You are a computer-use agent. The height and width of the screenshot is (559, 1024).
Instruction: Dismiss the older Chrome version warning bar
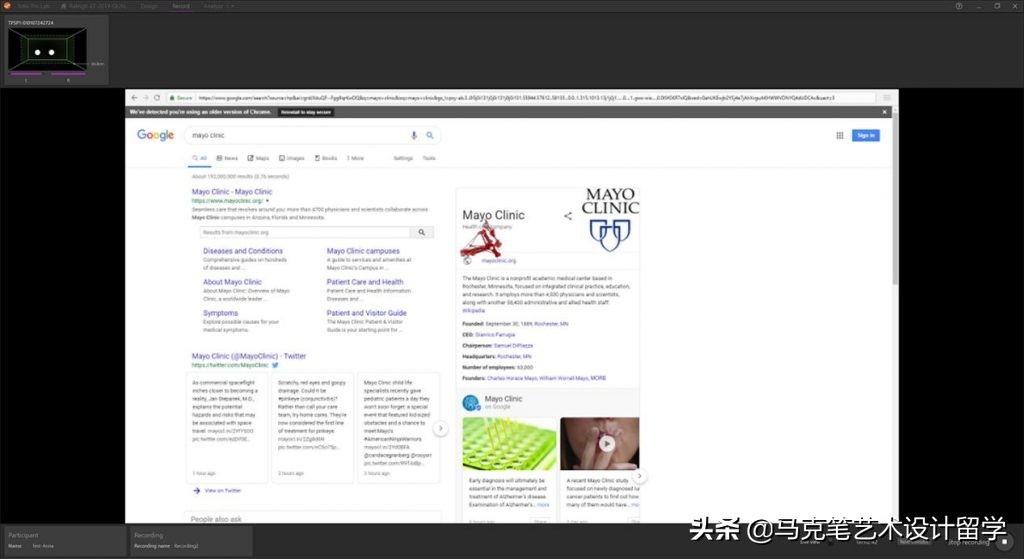pos(885,112)
